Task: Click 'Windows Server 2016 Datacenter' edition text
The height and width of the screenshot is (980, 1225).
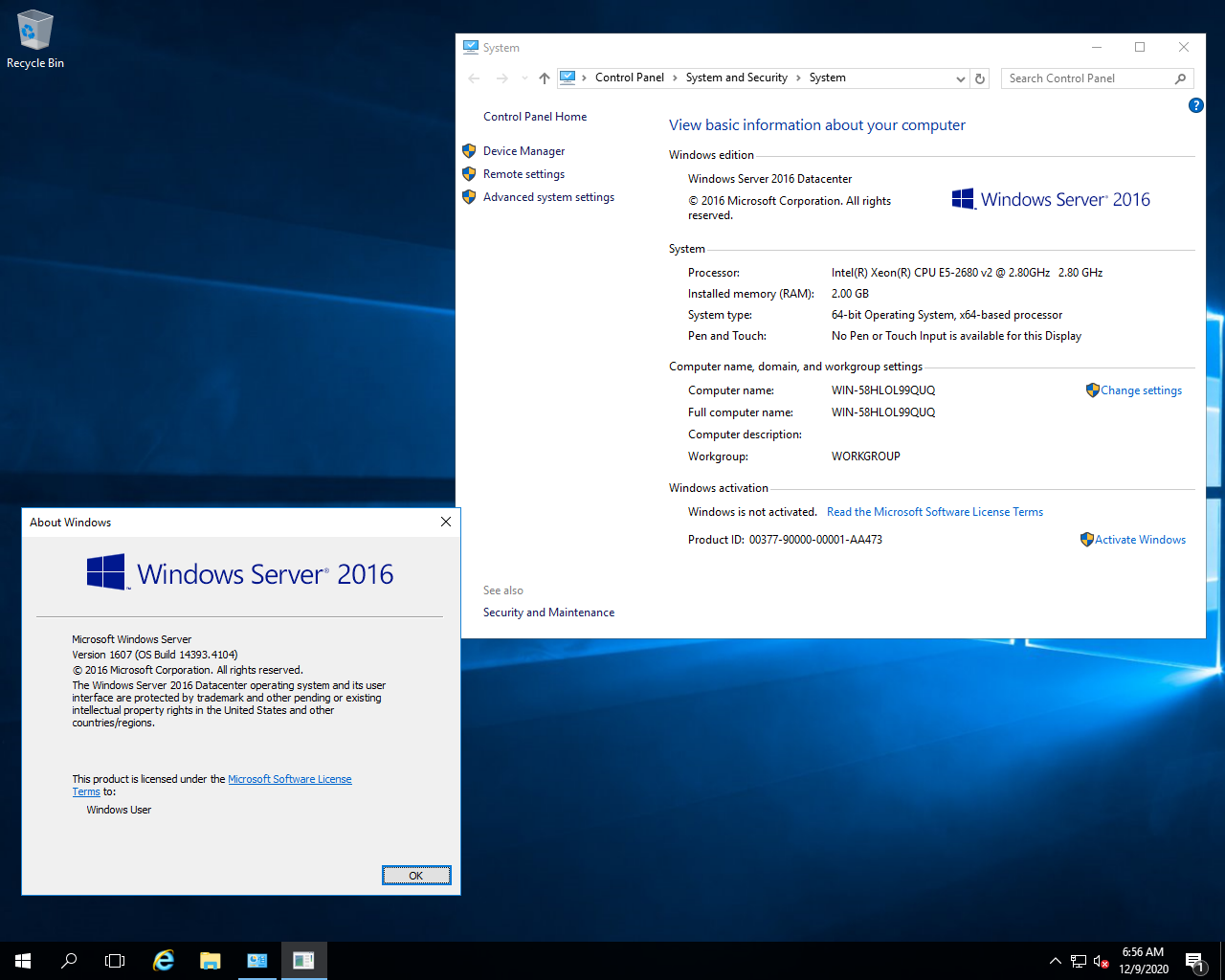Action: point(769,179)
